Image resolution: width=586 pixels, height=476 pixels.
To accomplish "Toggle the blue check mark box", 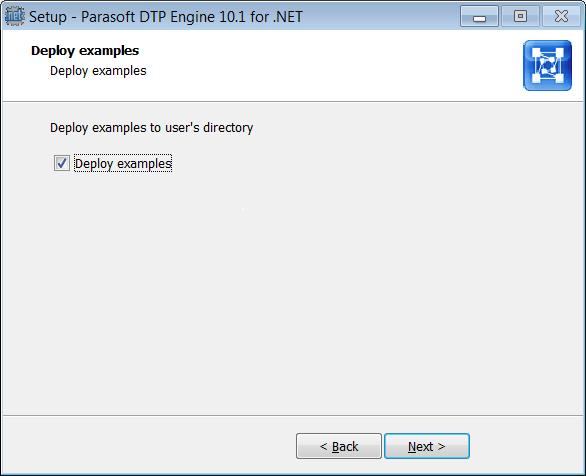I will [x=62, y=163].
